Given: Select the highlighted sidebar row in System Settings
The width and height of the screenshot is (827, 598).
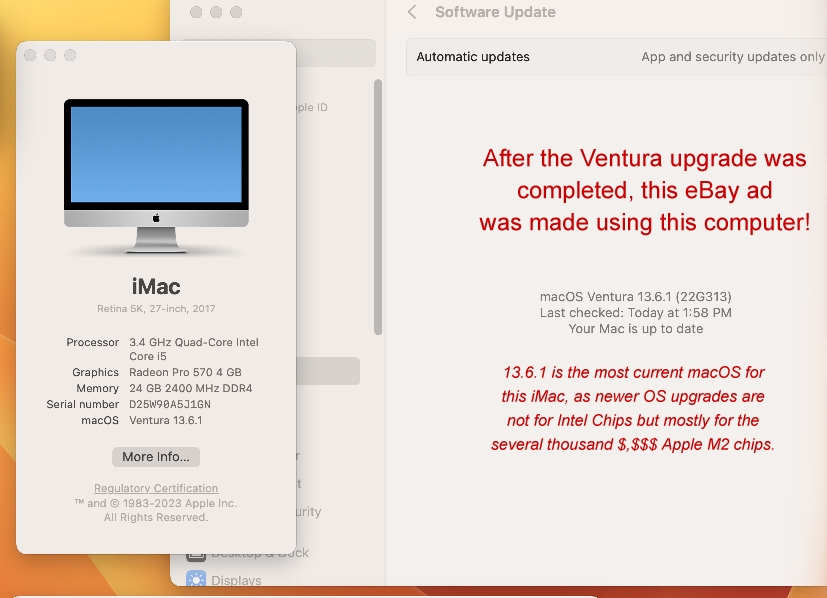Looking at the screenshot, I should coord(328,371).
